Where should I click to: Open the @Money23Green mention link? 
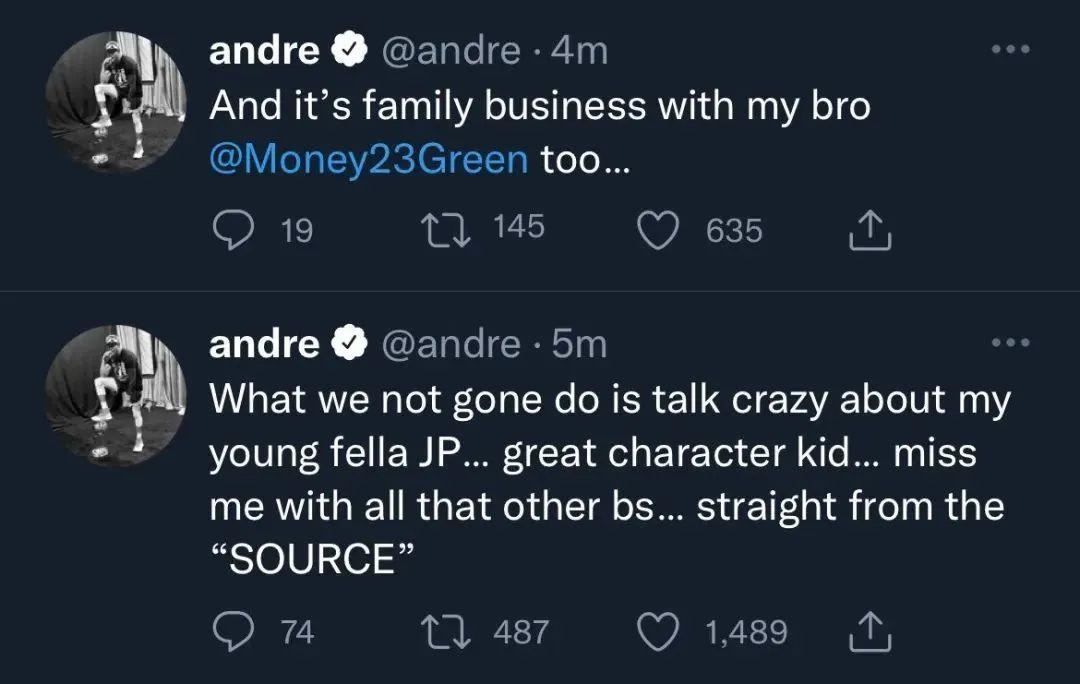[368, 158]
